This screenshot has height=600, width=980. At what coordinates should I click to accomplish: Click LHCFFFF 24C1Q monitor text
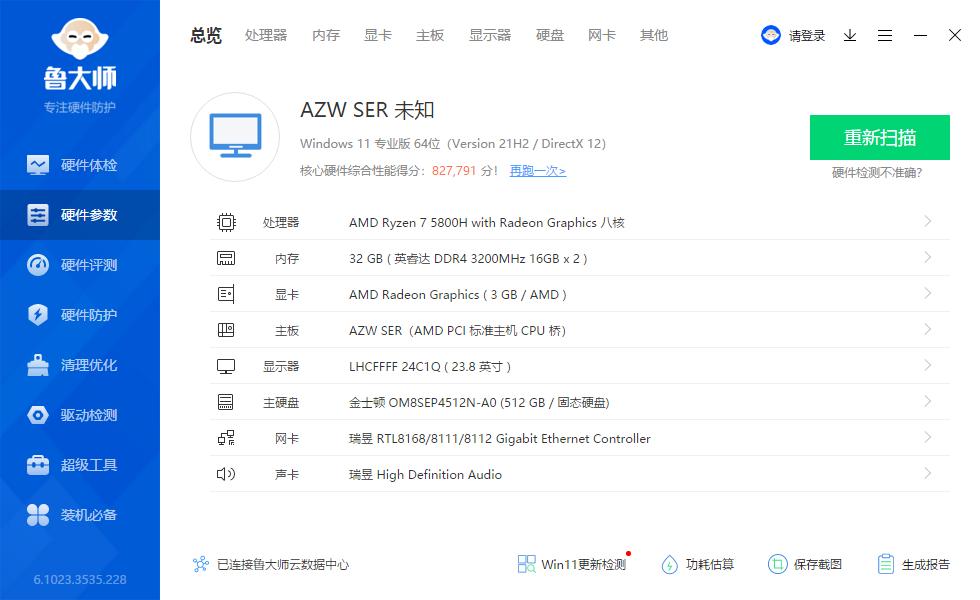click(430, 367)
